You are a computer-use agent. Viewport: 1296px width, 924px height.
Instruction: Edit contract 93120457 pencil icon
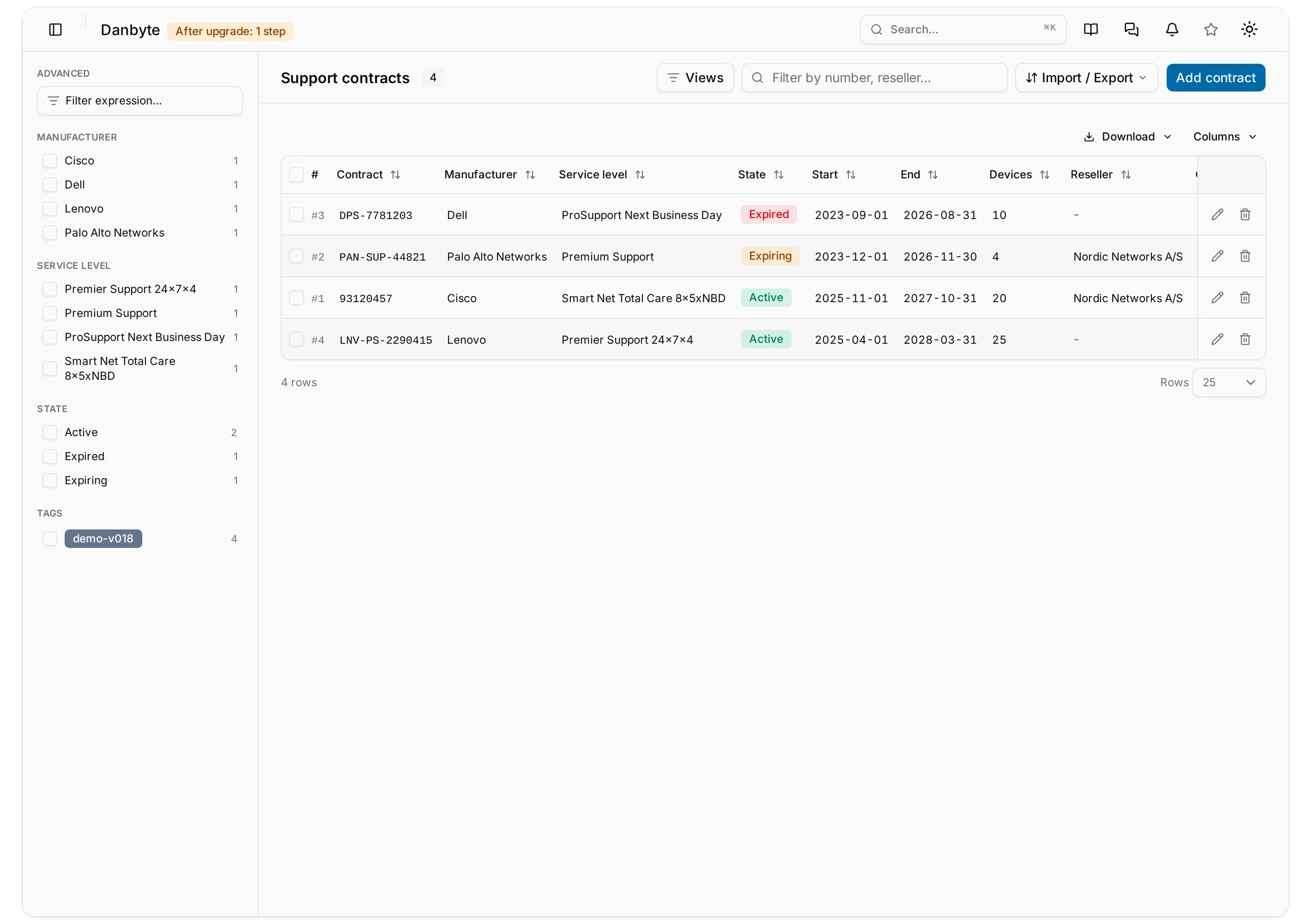tap(1217, 298)
